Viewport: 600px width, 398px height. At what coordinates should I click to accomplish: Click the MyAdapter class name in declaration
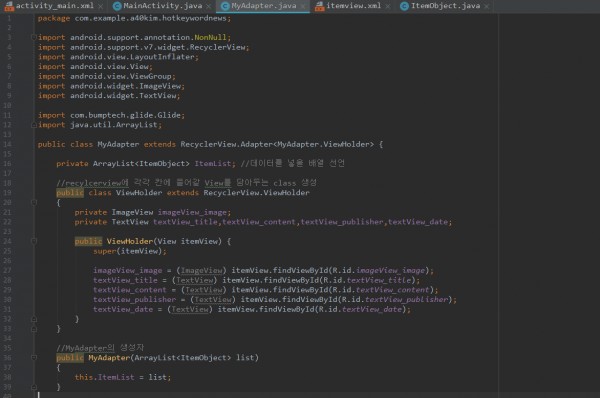pyautogui.click(x=118, y=144)
